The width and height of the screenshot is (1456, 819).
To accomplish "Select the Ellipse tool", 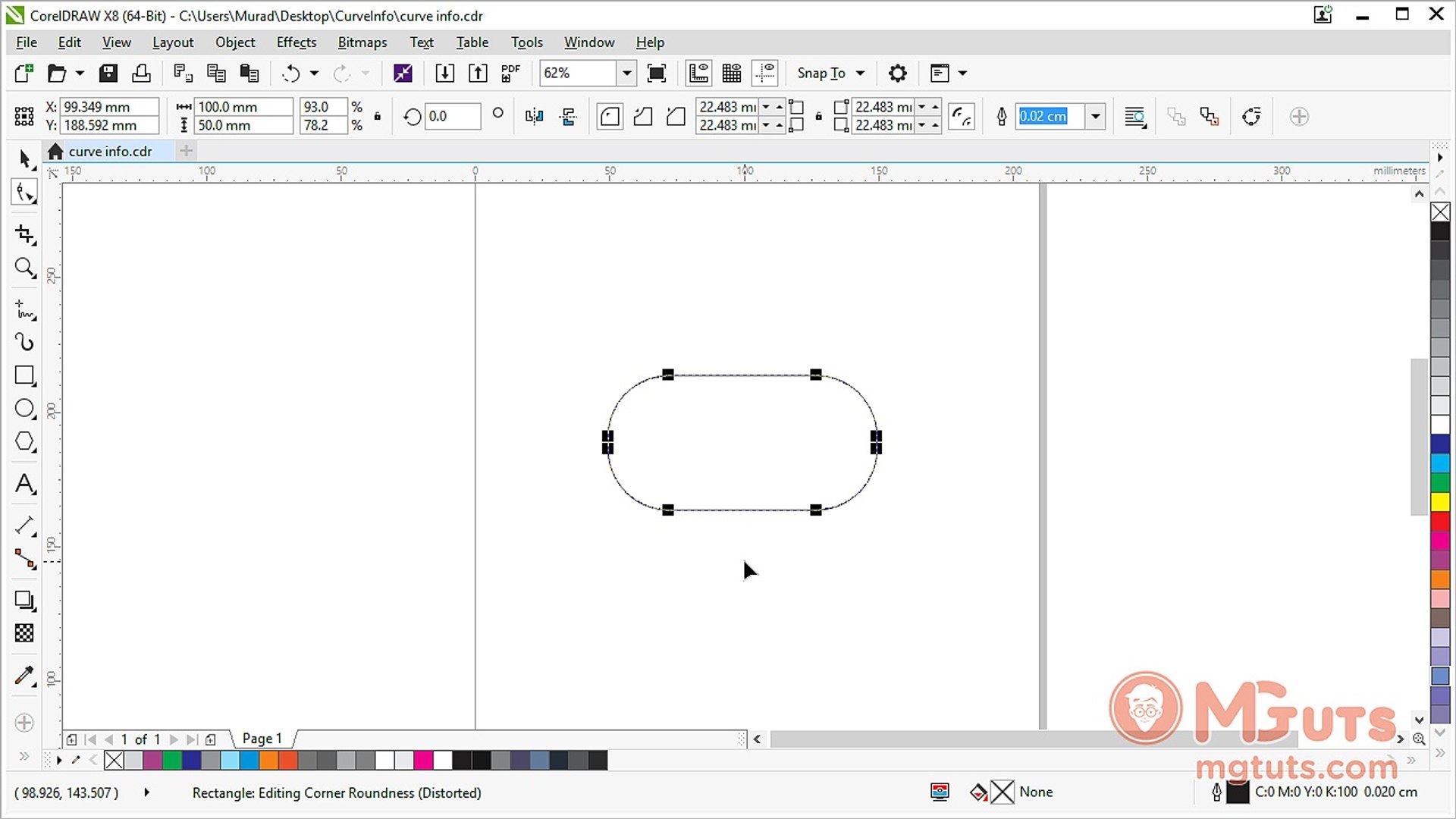I will (25, 408).
